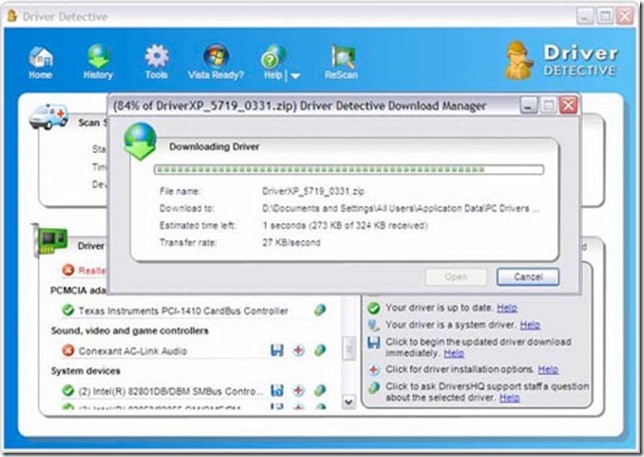Ask support about the Conexant AC-Link Audio driver
644x457 pixels.
(320, 351)
